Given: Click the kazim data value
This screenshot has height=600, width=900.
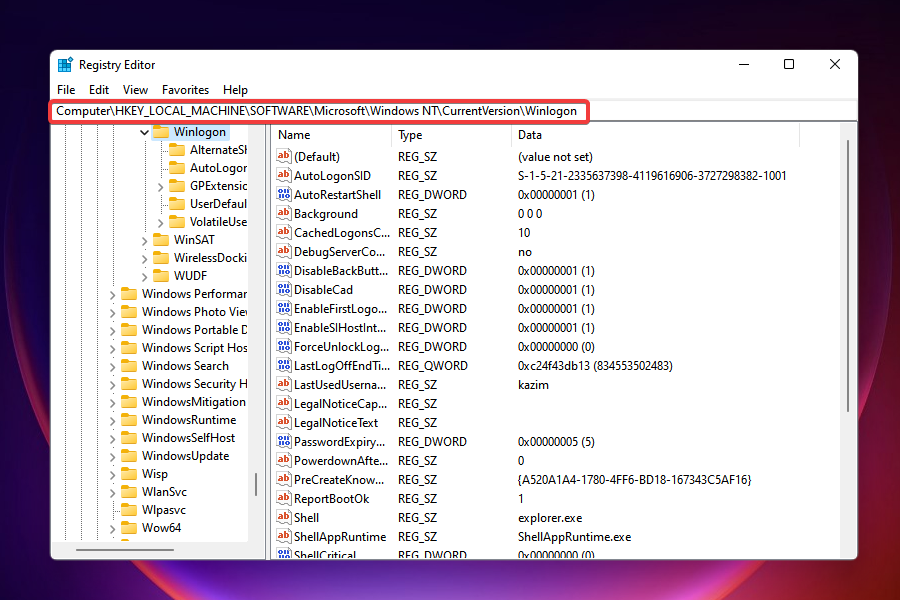Looking at the screenshot, I should click(533, 385).
